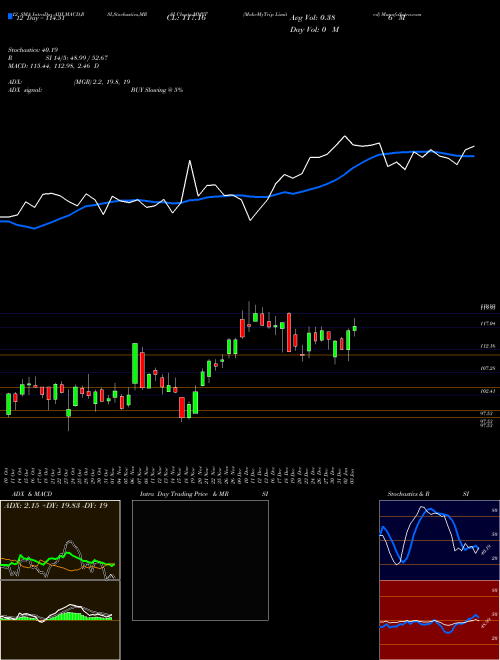The image size is (500, 660).
Task: Select the 'MACD: 115.44, 112.98, 2.46 D' line
Action: point(53,66)
